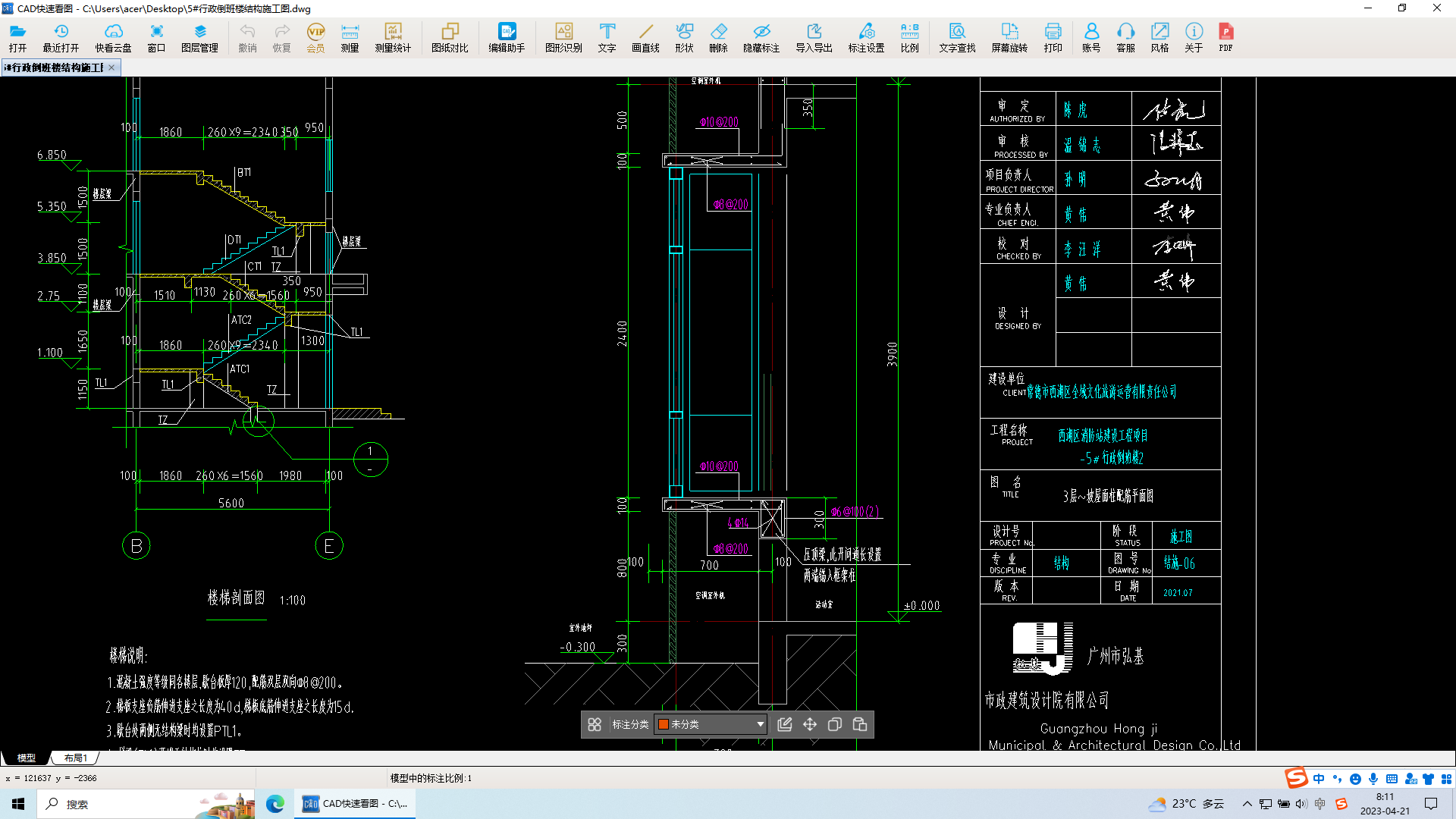Click the coordinate readout x = 121637
Viewport: 1456px width, 819px height.
click(x=52, y=778)
